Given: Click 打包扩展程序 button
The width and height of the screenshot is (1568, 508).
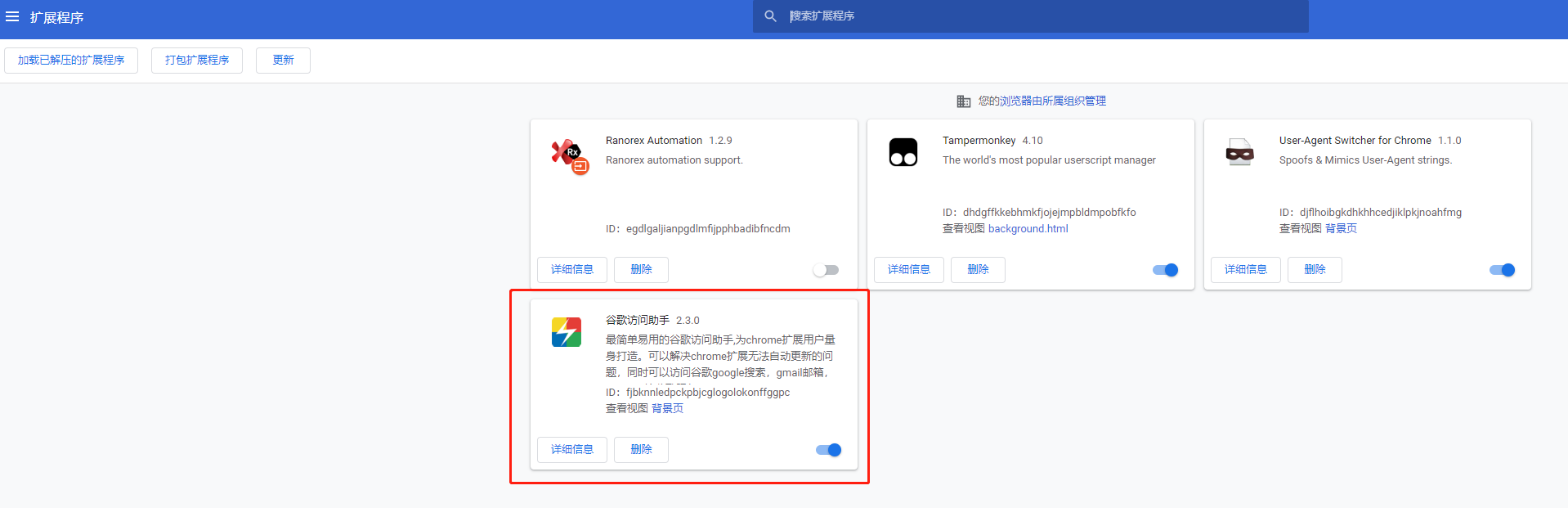Looking at the screenshot, I should 197,61.
